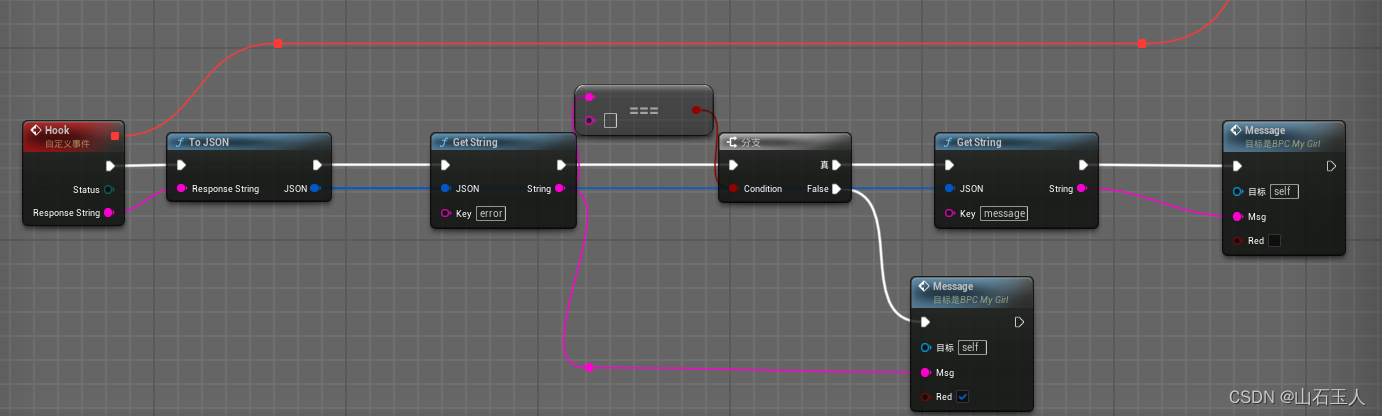Click the Branch (分支) node icon

tap(732, 142)
